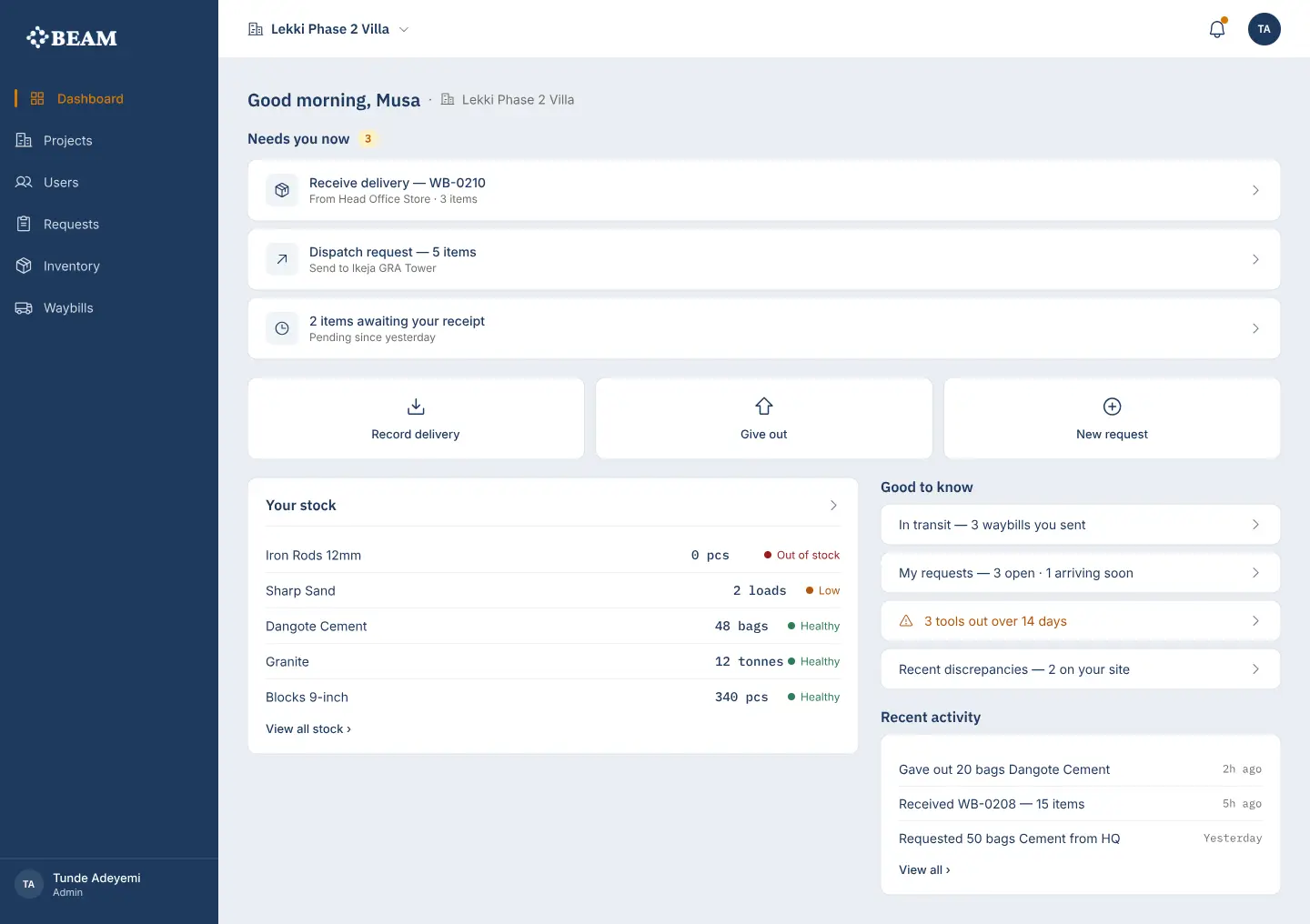Open My requests — 3 open card
This screenshot has height=924, width=1310.
1081,573
